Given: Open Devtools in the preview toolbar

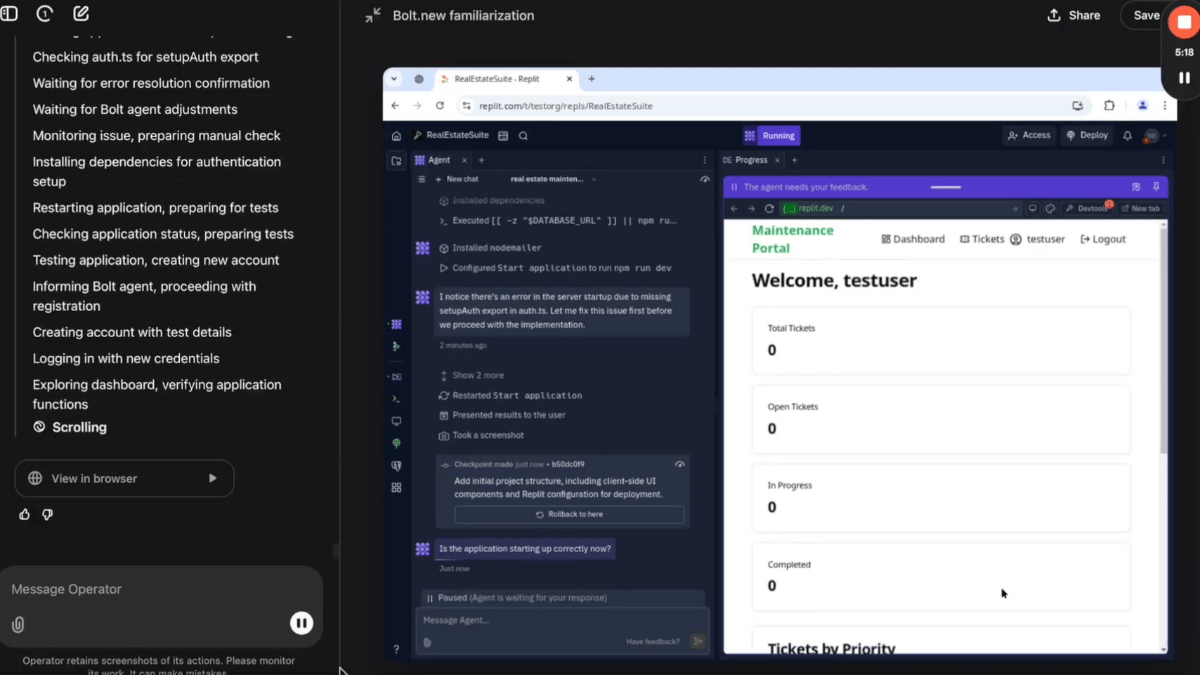Looking at the screenshot, I should (1086, 209).
